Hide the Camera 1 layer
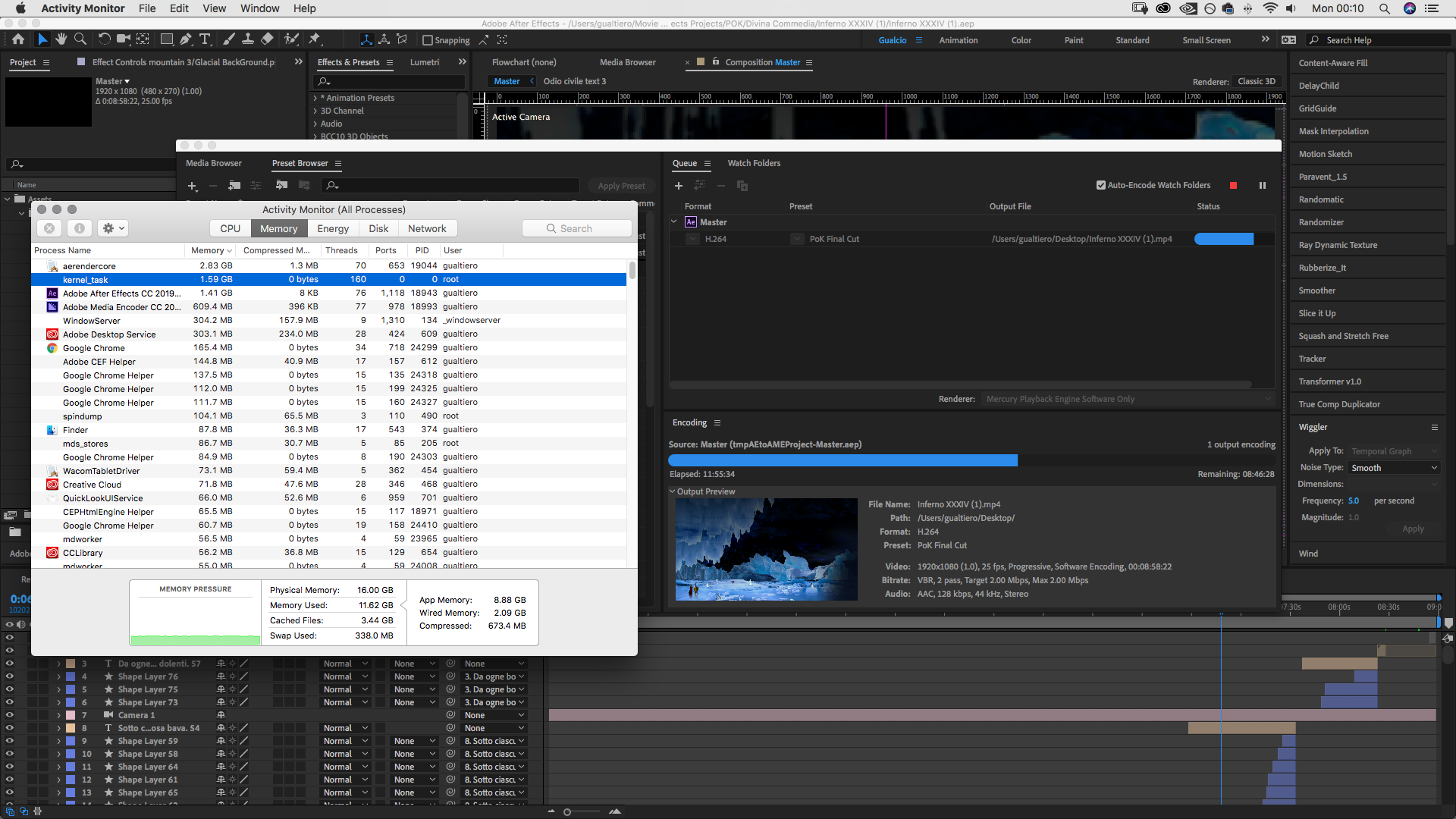 (x=9, y=715)
